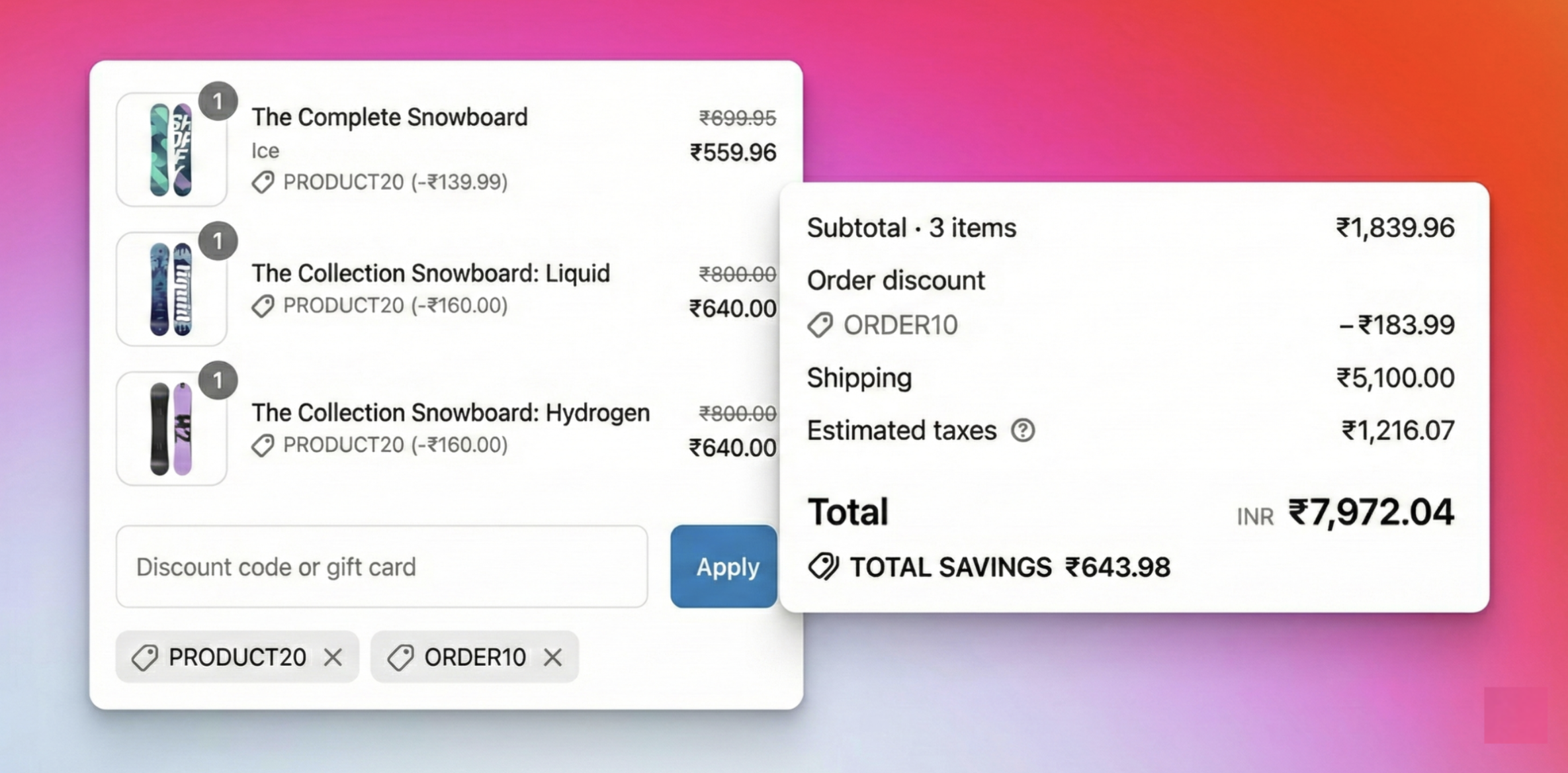Click the Apply button
Image resolution: width=1568 pixels, height=773 pixels.
pyautogui.click(x=724, y=567)
